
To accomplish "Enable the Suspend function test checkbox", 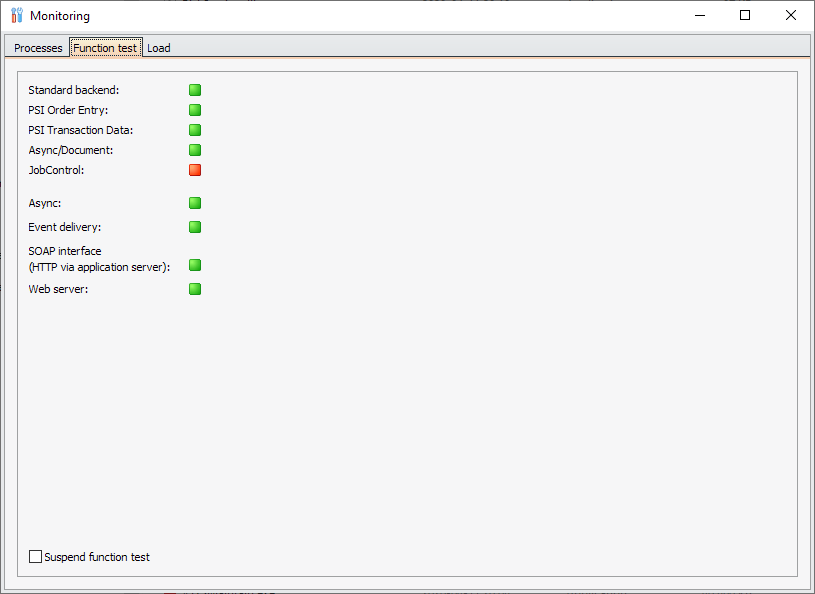I will pyautogui.click(x=36, y=557).
